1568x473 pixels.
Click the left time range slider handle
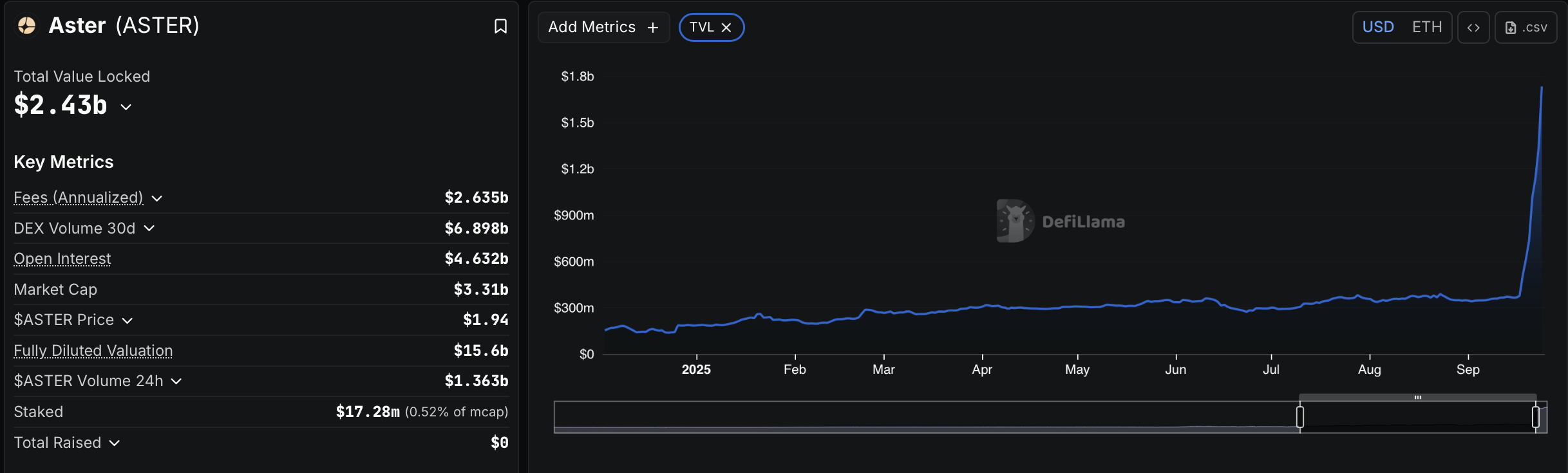tap(1300, 417)
